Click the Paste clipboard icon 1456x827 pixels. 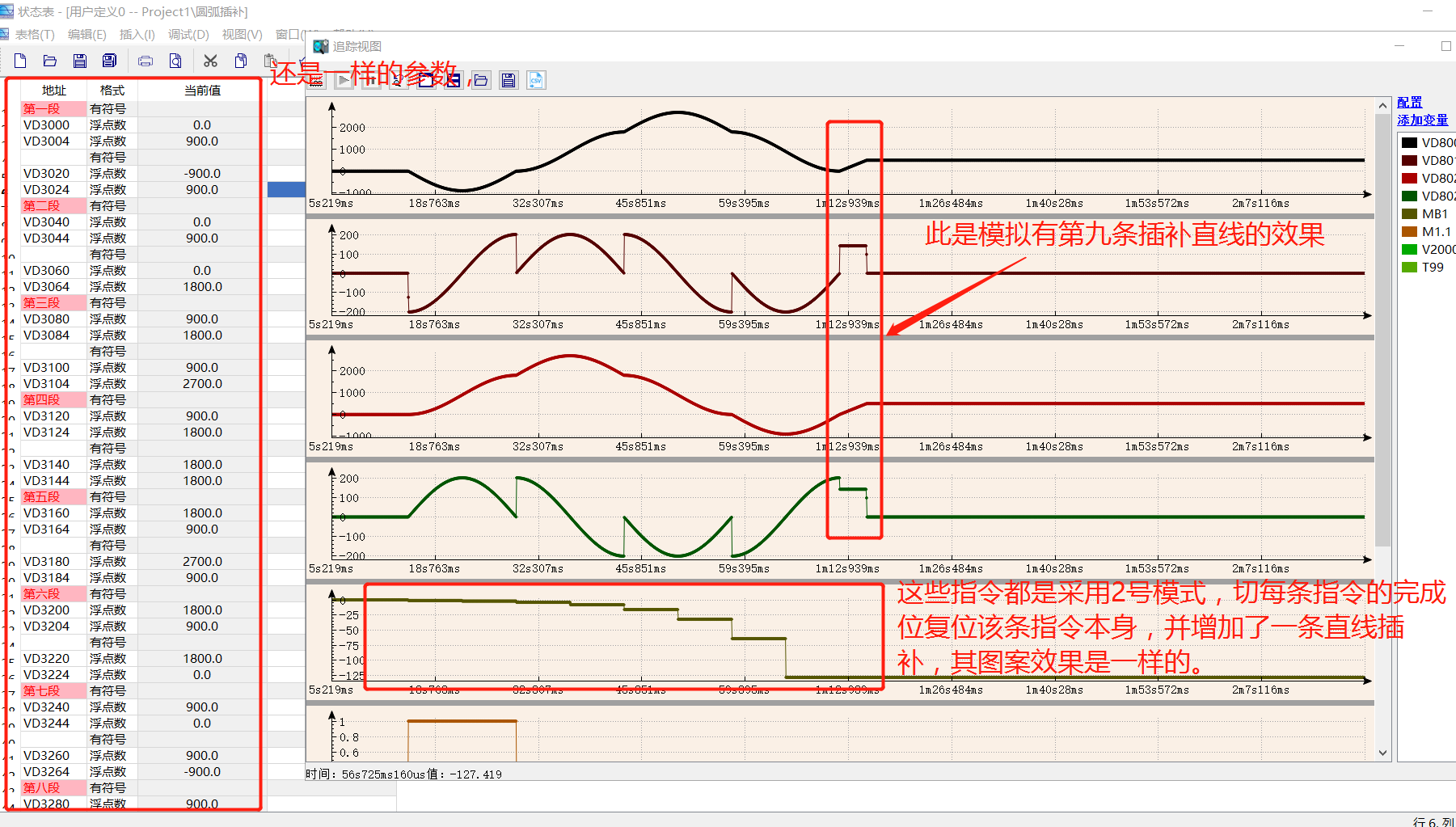(x=270, y=61)
